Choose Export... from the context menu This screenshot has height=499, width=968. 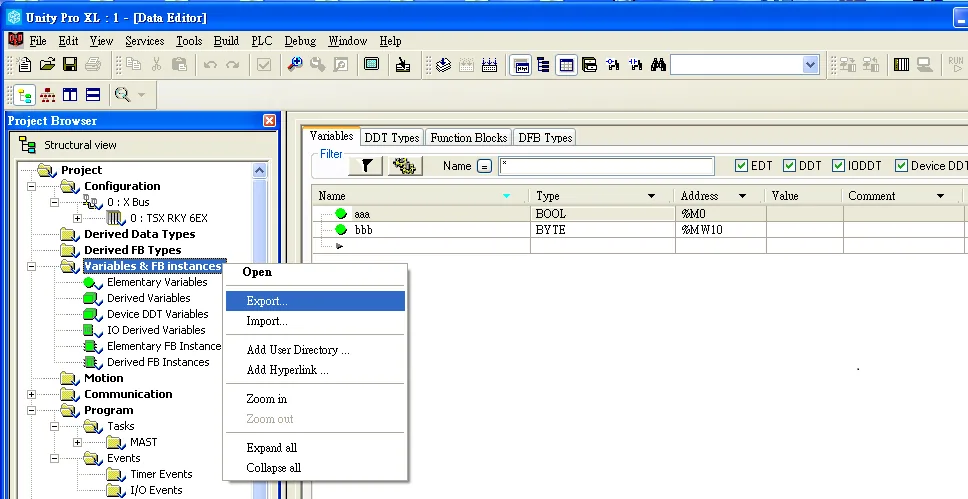[315, 301]
